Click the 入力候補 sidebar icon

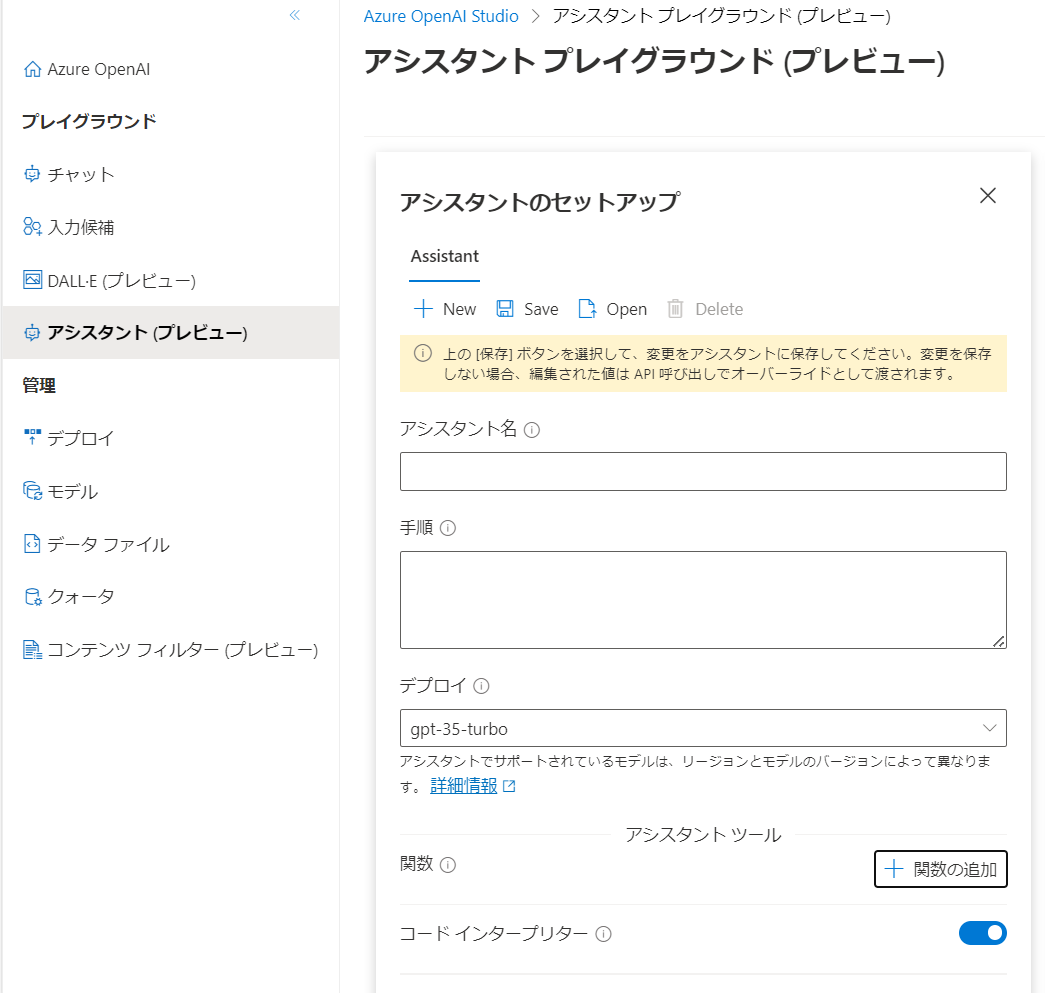click(32, 227)
